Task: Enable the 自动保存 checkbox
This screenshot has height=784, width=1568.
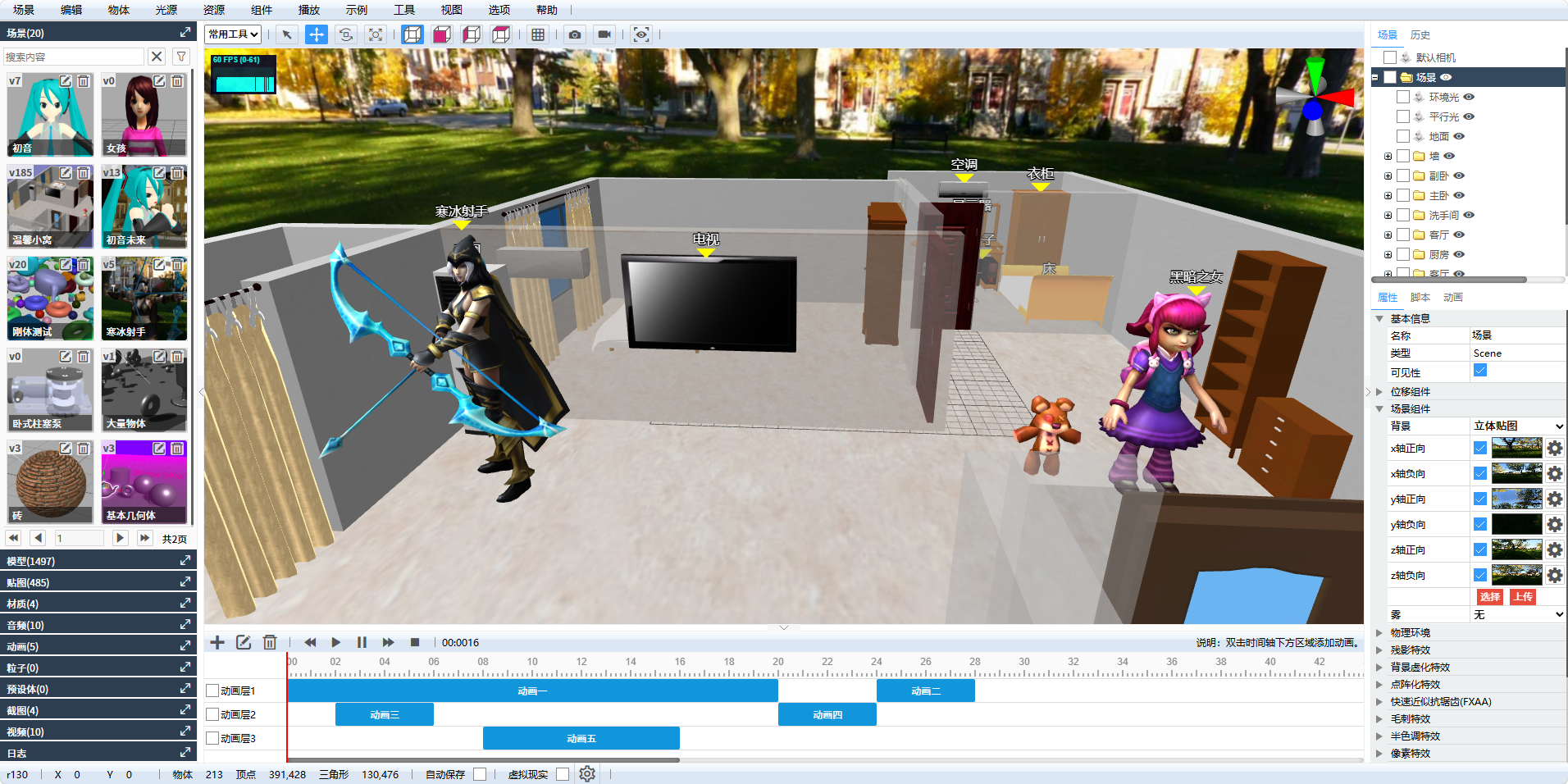Action: [480, 774]
